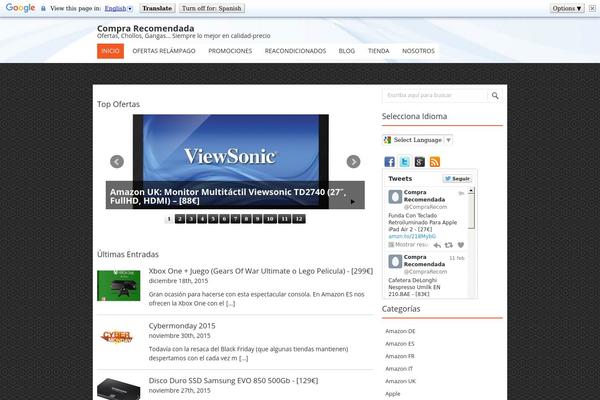Image resolution: width=600 pixels, height=400 pixels.
Task: Open the Amazon ES category
Action: coord(400,344)
